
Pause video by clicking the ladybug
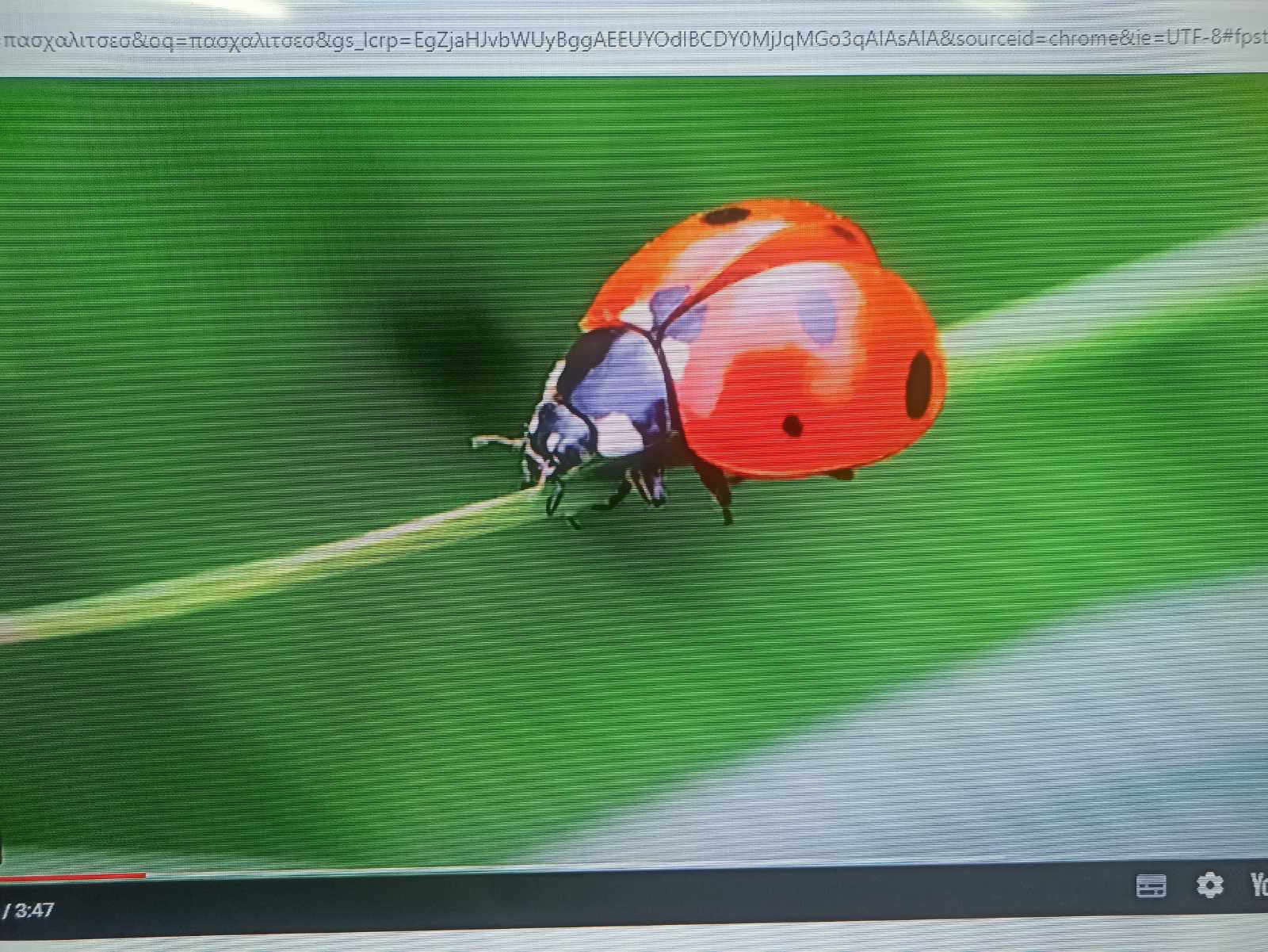point(792,357)
